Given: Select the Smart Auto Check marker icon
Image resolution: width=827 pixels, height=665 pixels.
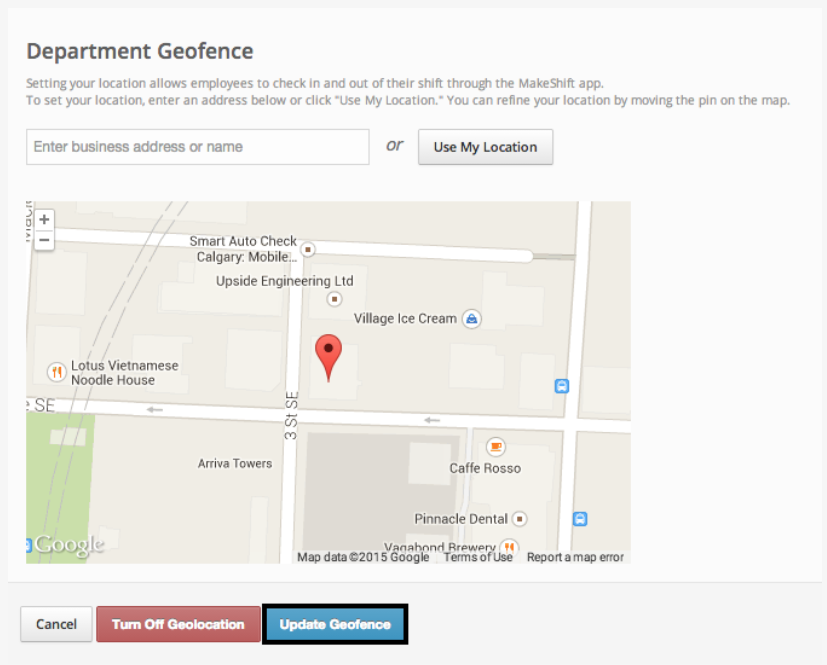Looking at the screenshot, I should click(307, 249).
